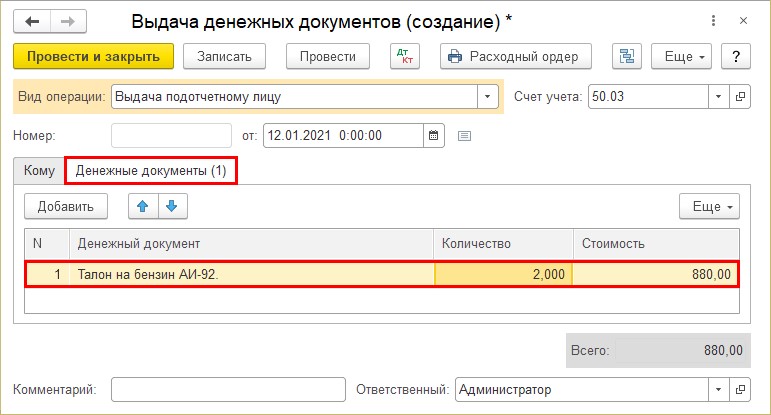This screenshot has width=771, height=415.
Task: Click the Стоимость column header
Action: click(656, 243)
